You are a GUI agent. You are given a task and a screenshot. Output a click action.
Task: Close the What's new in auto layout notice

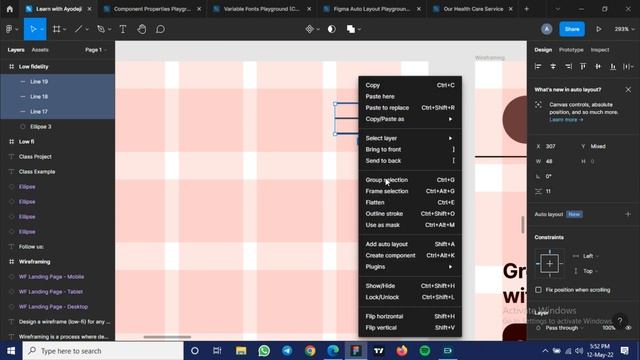tap(628, 89)
